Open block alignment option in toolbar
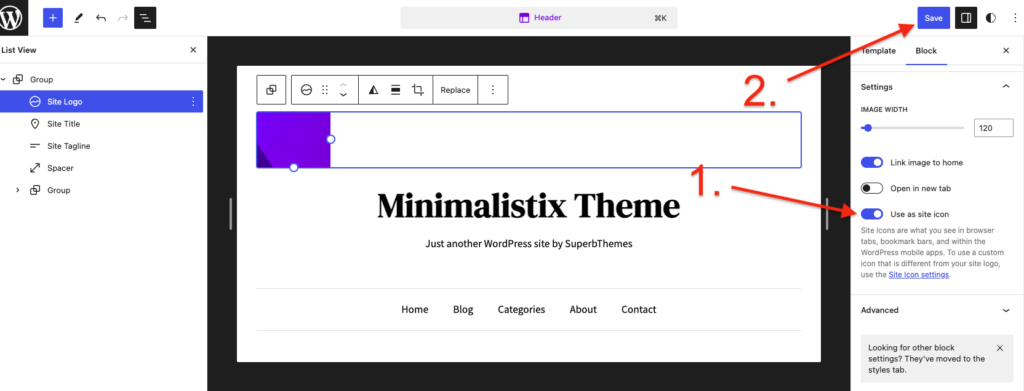1024x391 pixels. coord(395,90)
